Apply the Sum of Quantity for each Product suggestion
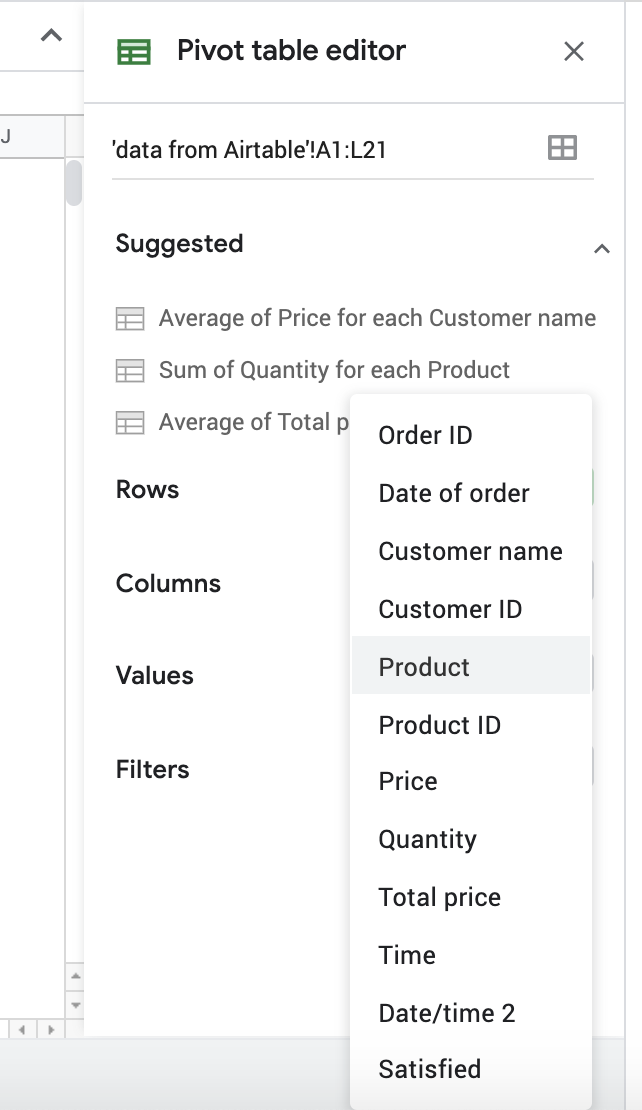Image resolution: width=642 pixels, height=1110 pixels. click(334, 370)
